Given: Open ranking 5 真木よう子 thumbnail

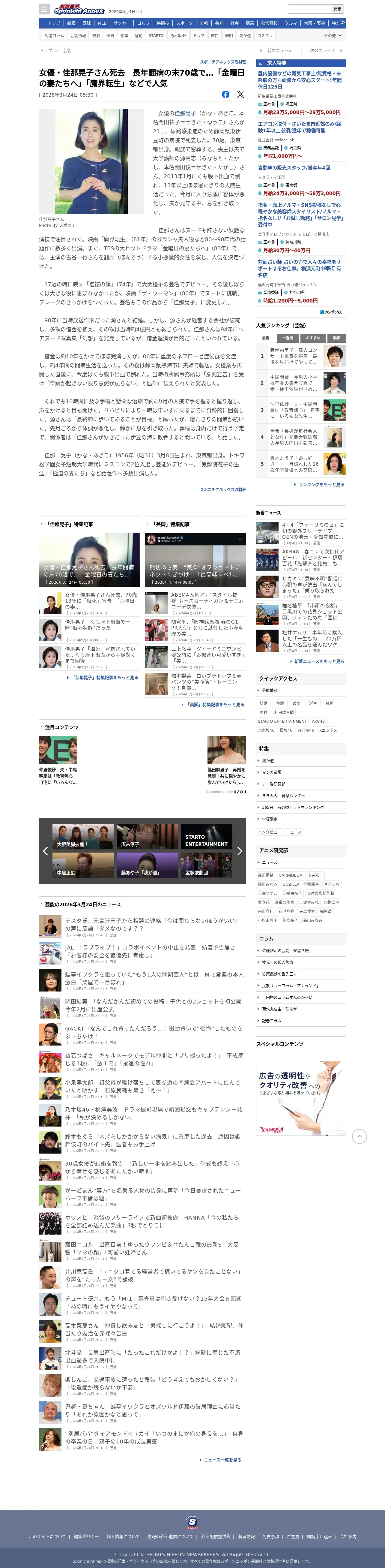Looking at the screenshot, I should pyautogui.click(x=334, y=464).
